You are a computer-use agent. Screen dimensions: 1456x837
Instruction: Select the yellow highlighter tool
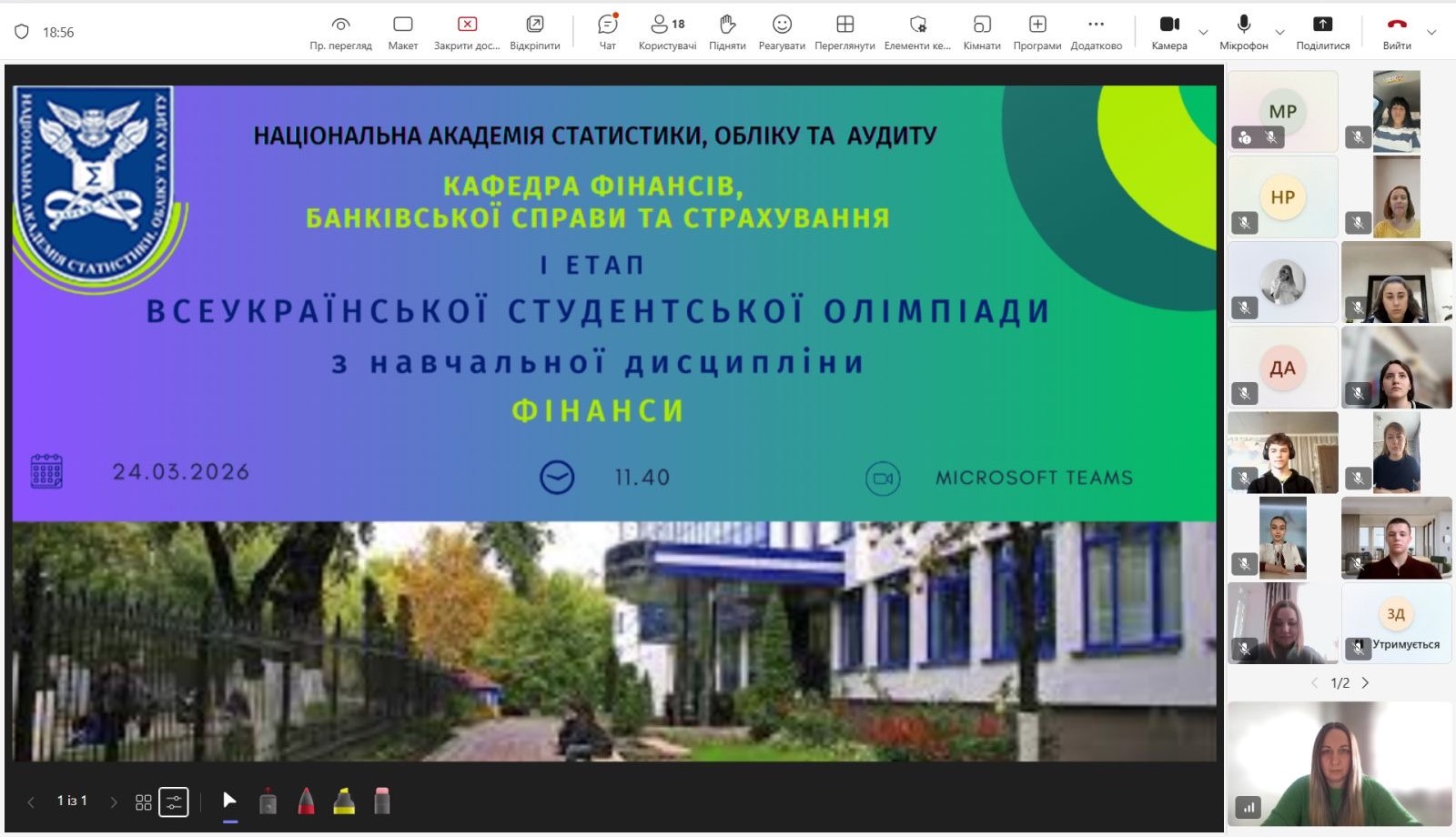344,802
